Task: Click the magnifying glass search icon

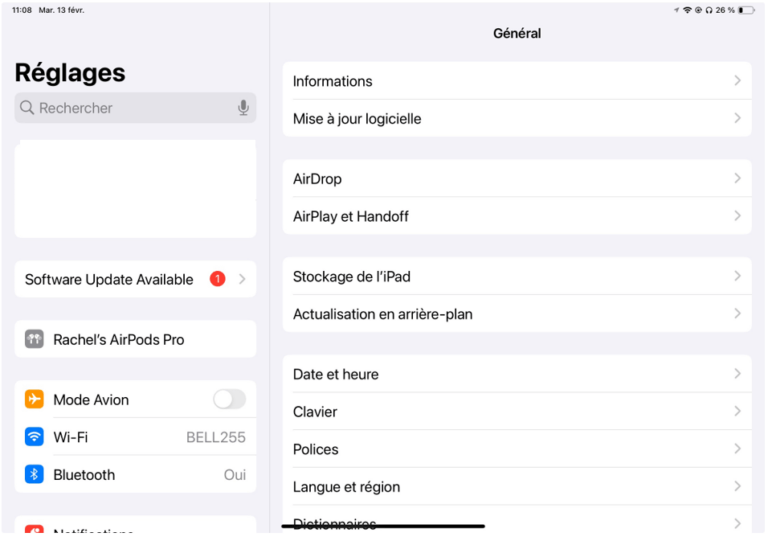Action: (27, 108)
